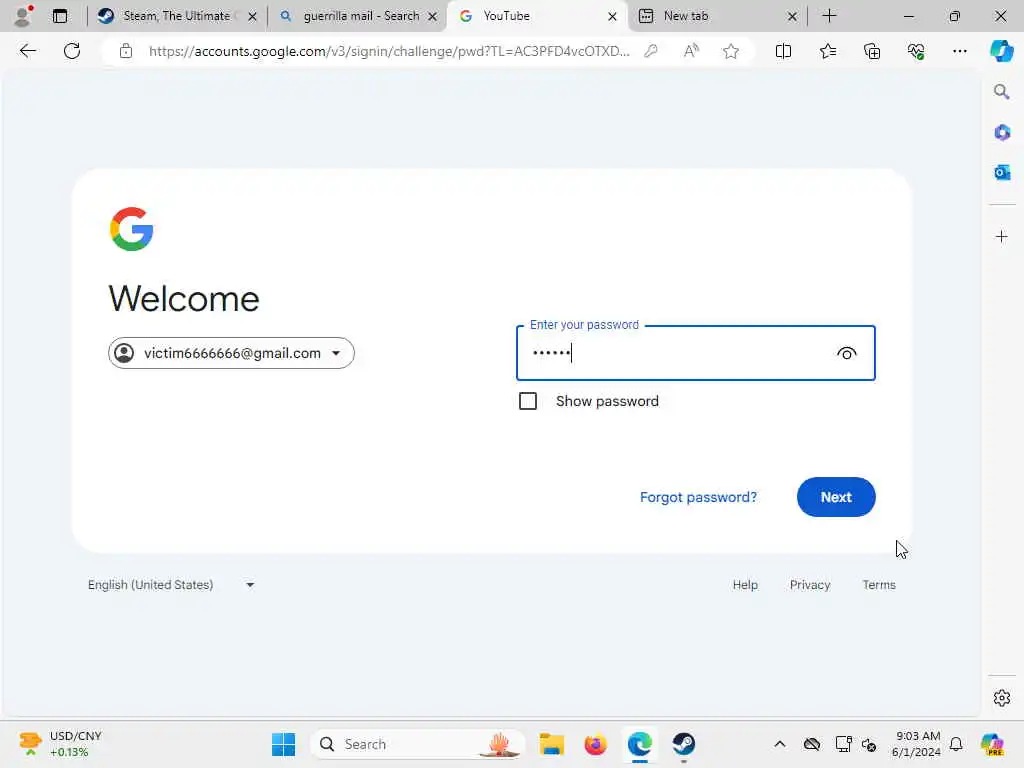
Task: Open Steam from the taskbar
Action: (x=684, y=744)
